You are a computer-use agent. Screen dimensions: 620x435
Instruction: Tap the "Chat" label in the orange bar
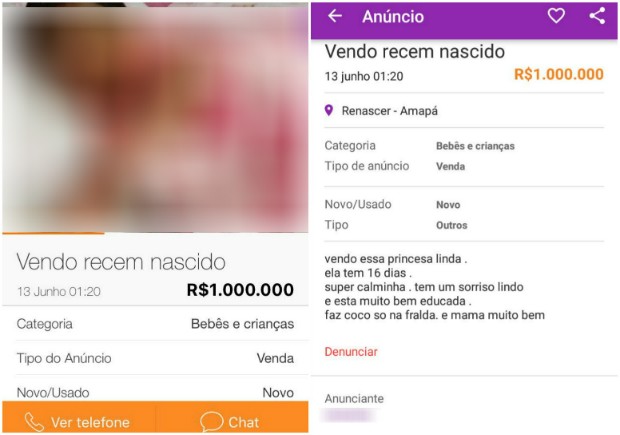tap(244, 422)
